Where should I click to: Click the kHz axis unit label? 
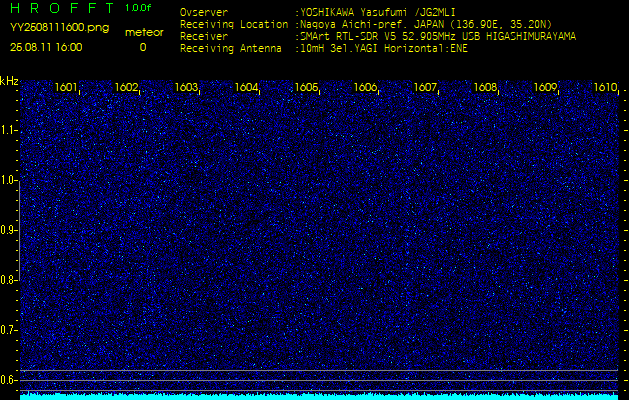9,81
